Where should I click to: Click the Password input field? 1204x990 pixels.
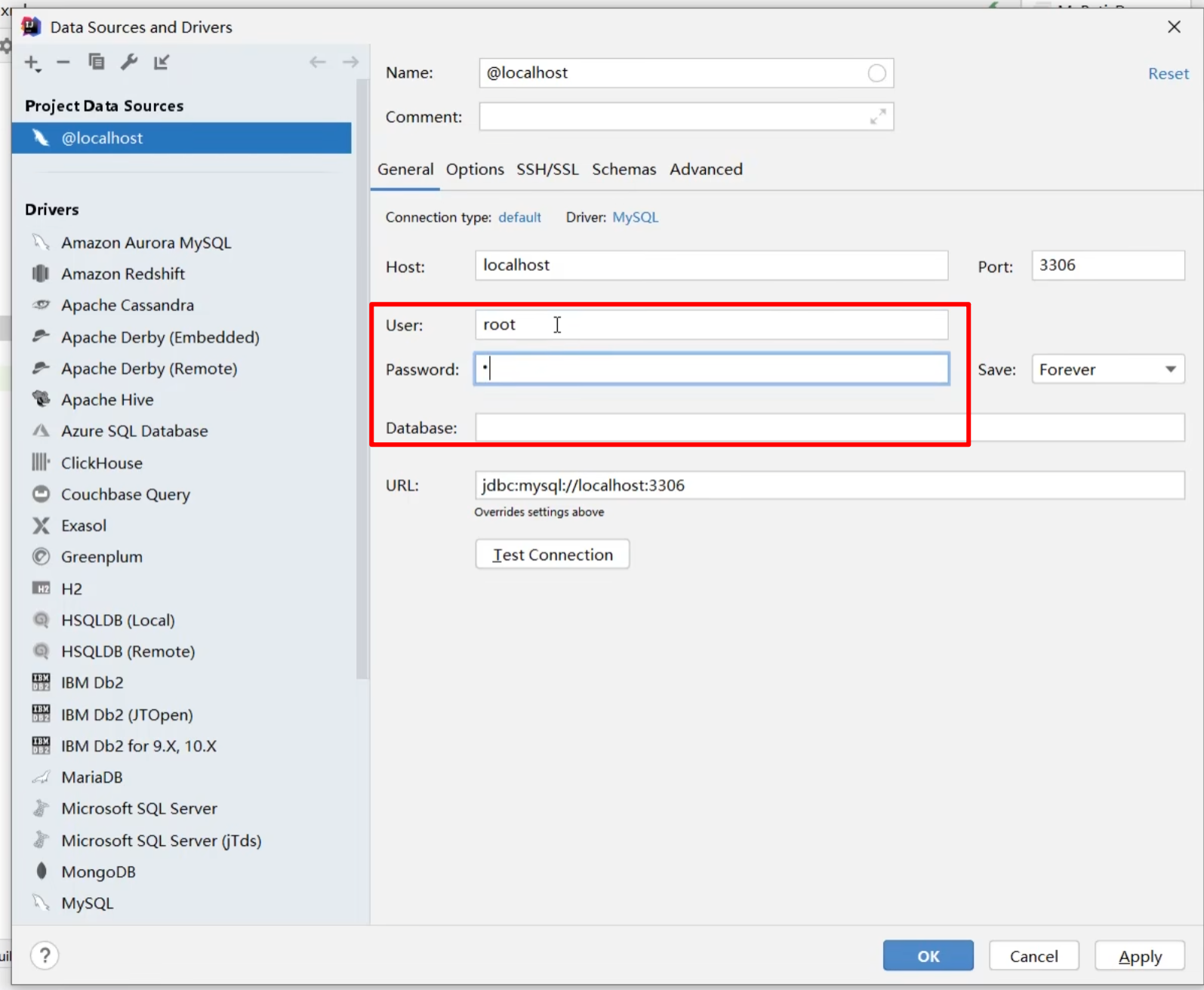711,369
